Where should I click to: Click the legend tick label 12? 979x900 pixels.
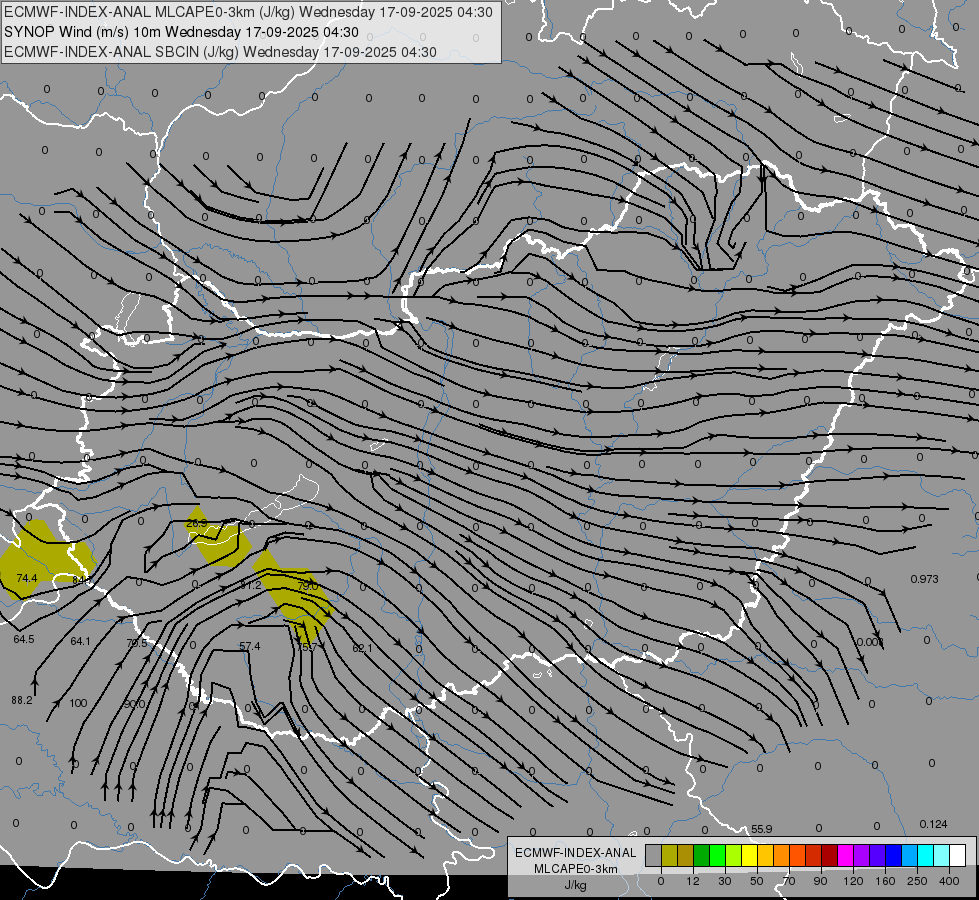[692, 881]
